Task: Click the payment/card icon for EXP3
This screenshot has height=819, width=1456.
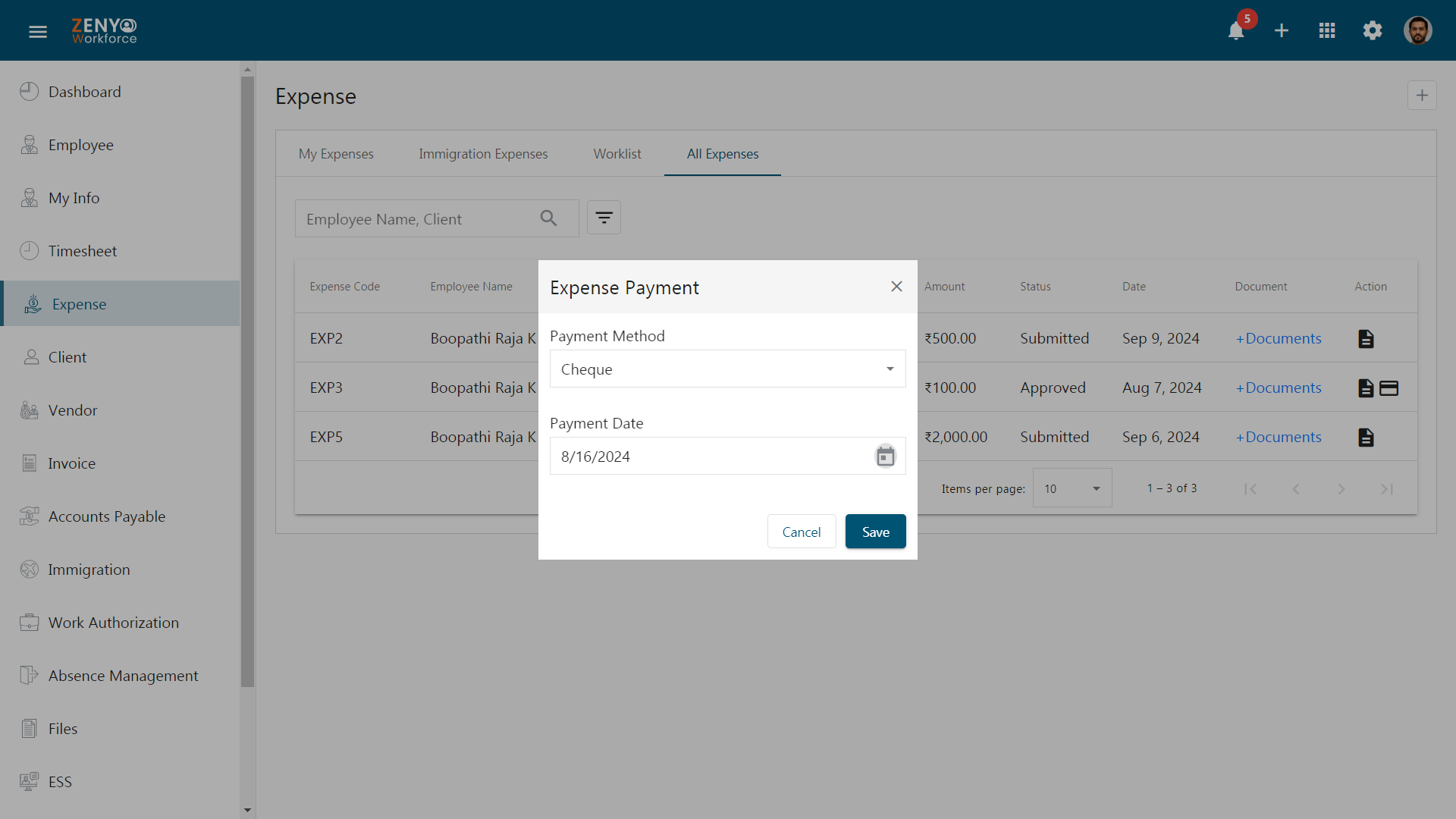Action: tap(1389, 388)
